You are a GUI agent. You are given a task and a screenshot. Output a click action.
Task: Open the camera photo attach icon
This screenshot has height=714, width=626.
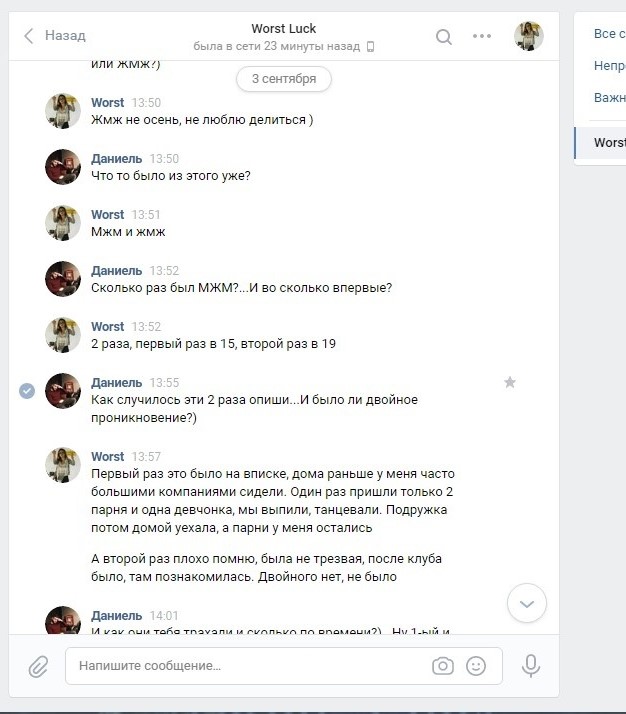pos(443,666)
